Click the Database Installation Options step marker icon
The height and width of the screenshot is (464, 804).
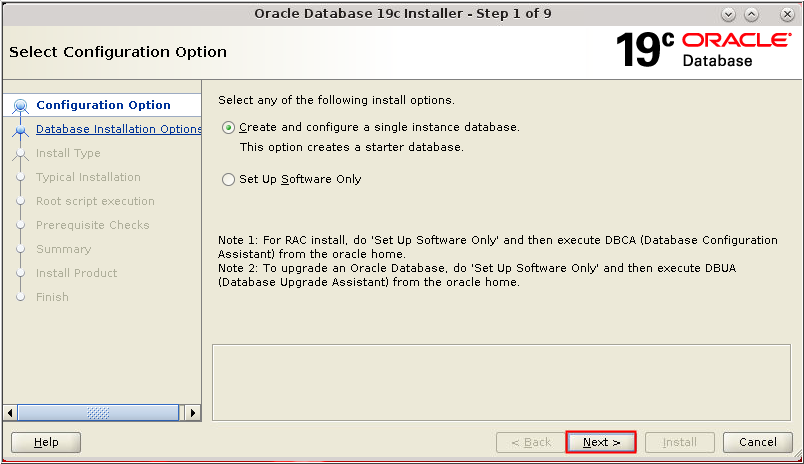coord(21,130)
